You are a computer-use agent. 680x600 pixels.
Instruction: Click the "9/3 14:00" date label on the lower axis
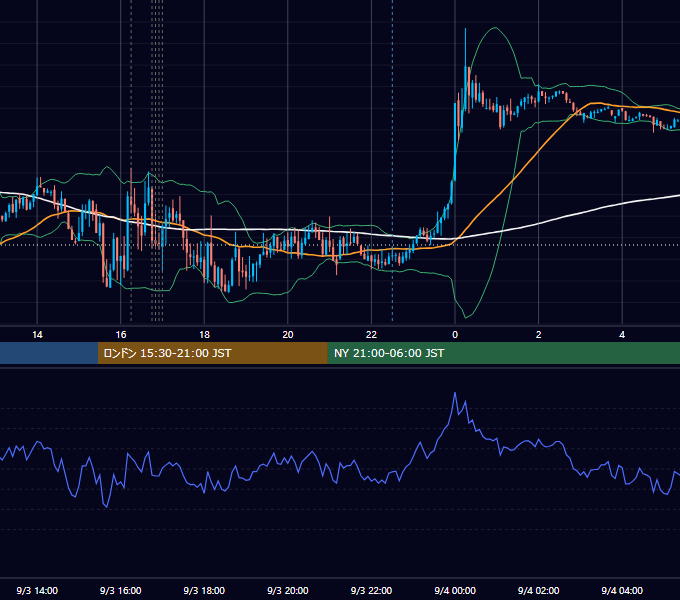tap(37, 591)
